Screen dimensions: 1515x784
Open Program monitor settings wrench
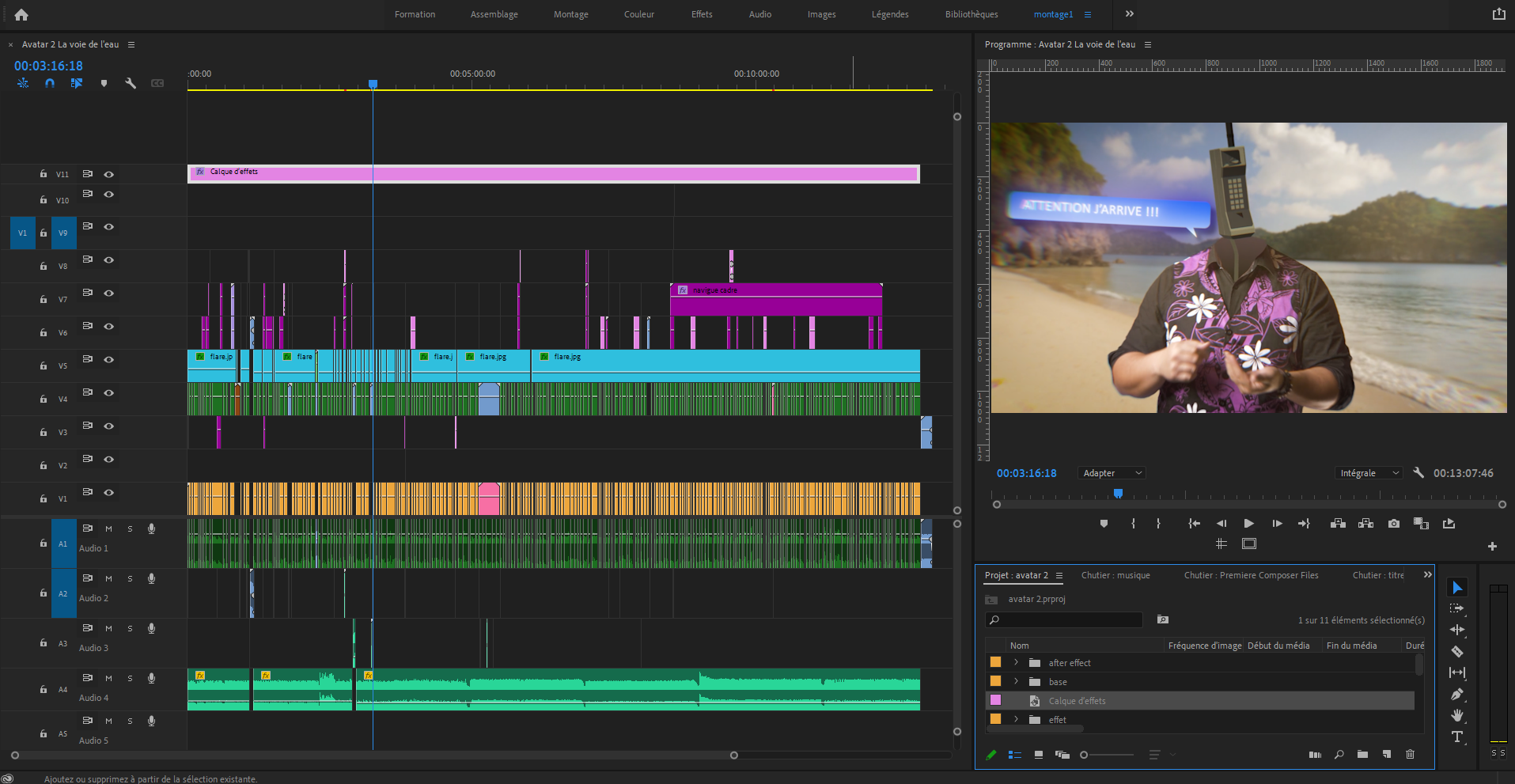click(1418, 472)
